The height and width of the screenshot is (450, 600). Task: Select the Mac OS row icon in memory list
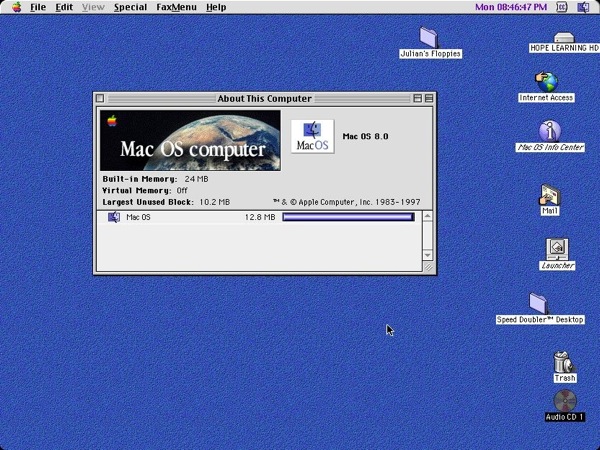[x=114, y=217]
